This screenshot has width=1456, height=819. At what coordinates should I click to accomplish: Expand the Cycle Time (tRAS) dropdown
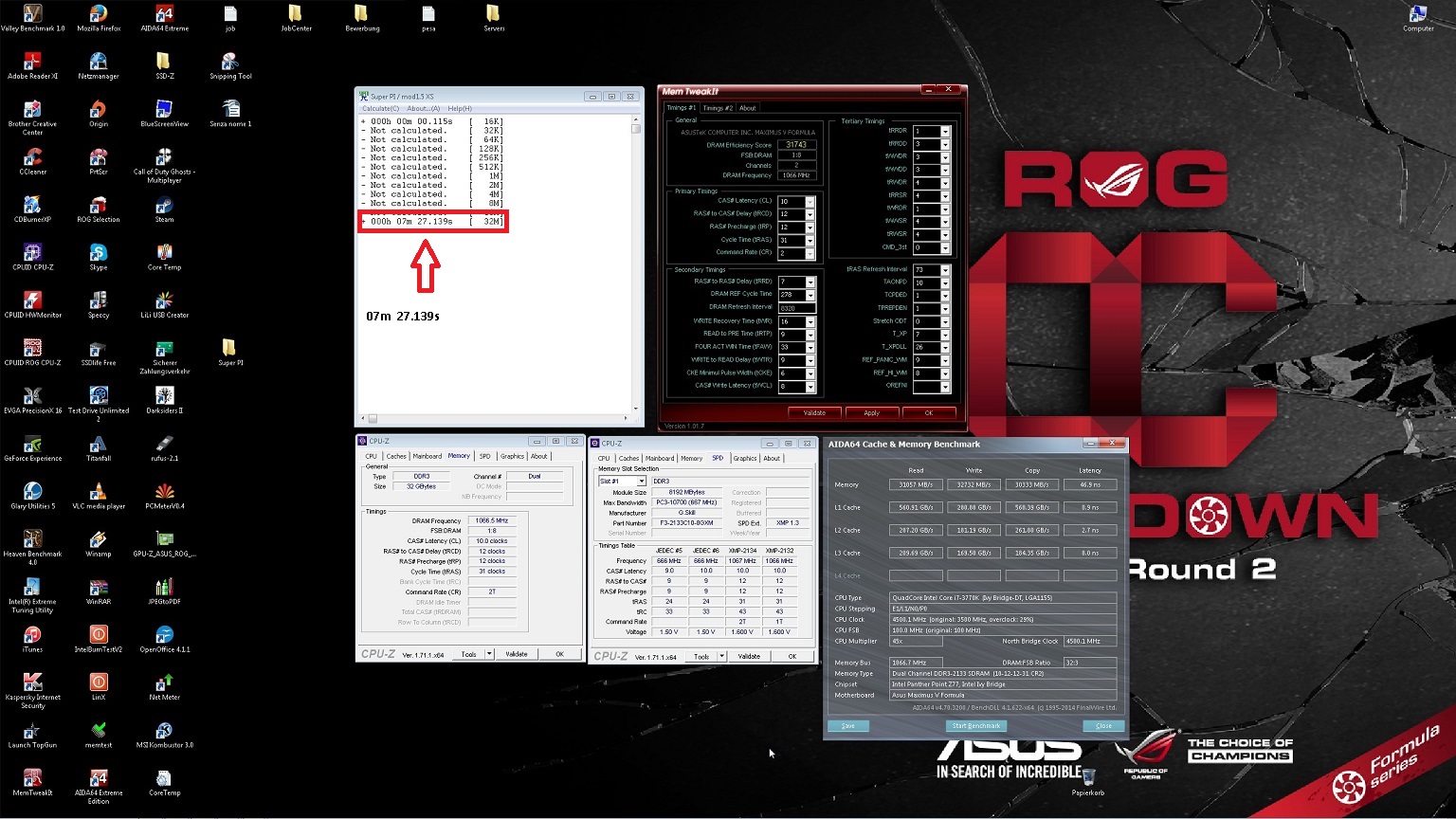point(810,241)
